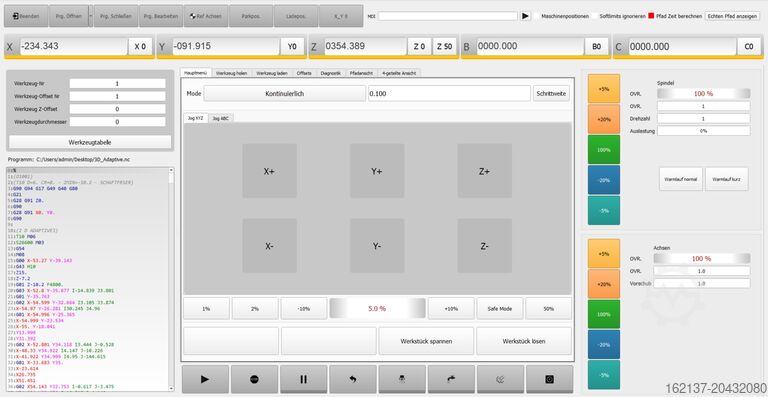
Task: Click the Beenden exit button
Action: pyautogui.click(x=26, y=16)
